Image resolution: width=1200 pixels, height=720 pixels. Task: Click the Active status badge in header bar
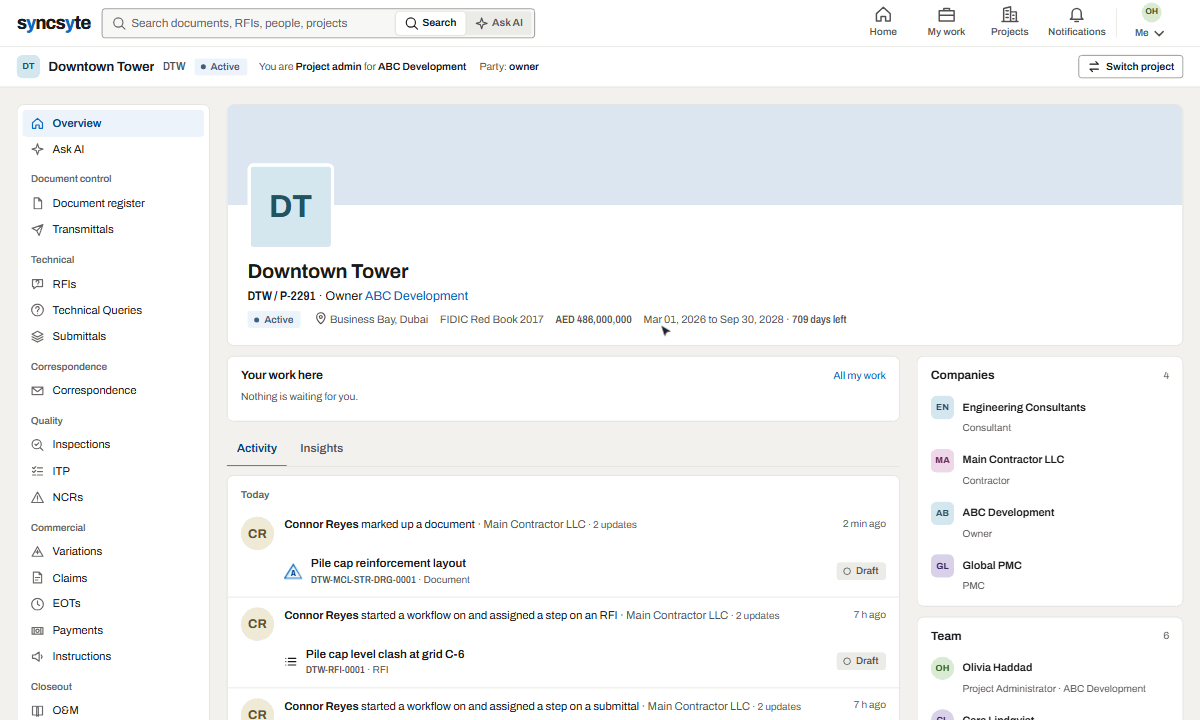pyautogui.click(x=221, y=67)
